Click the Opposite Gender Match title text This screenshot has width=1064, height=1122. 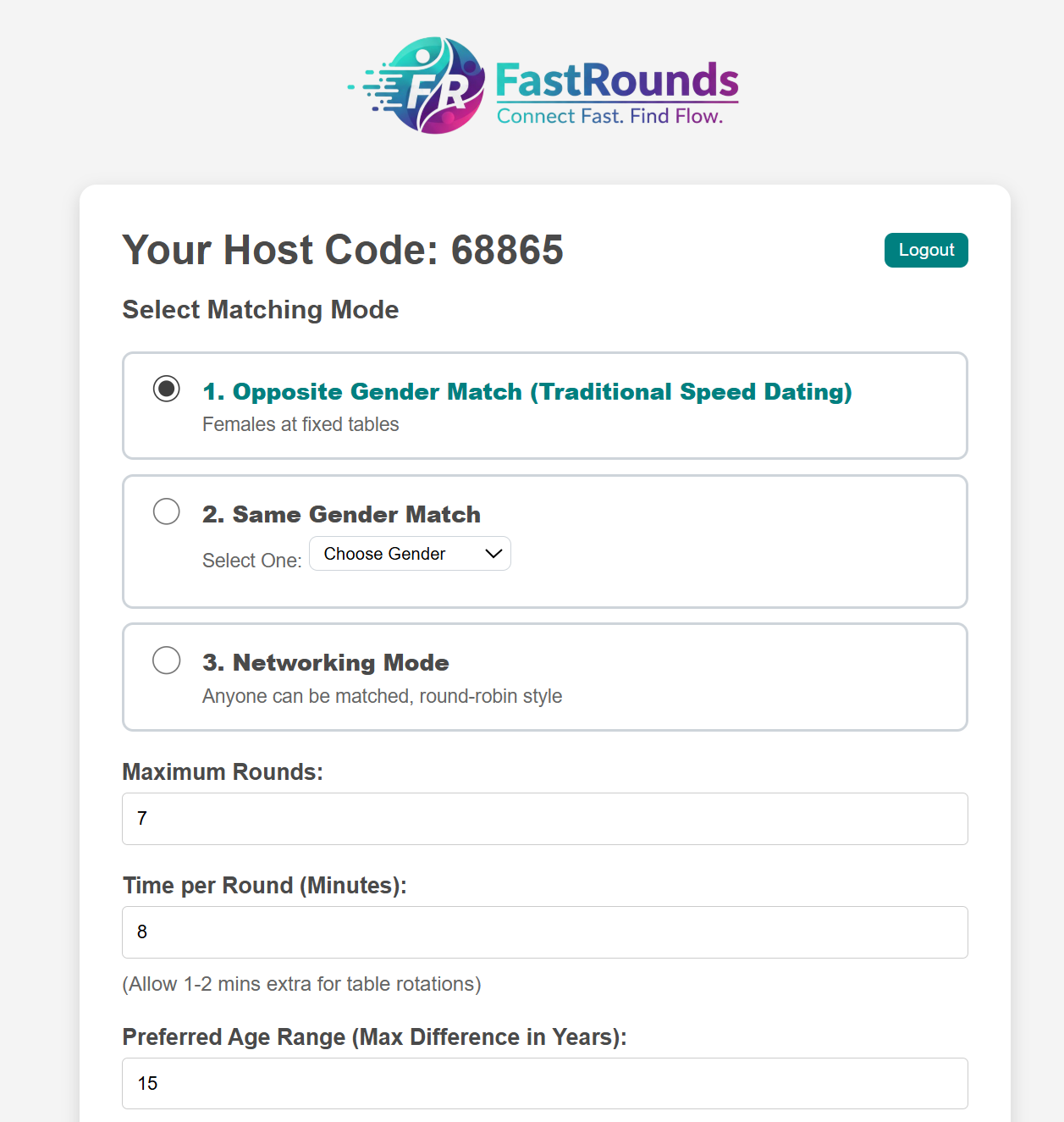(x=526, y=392)
